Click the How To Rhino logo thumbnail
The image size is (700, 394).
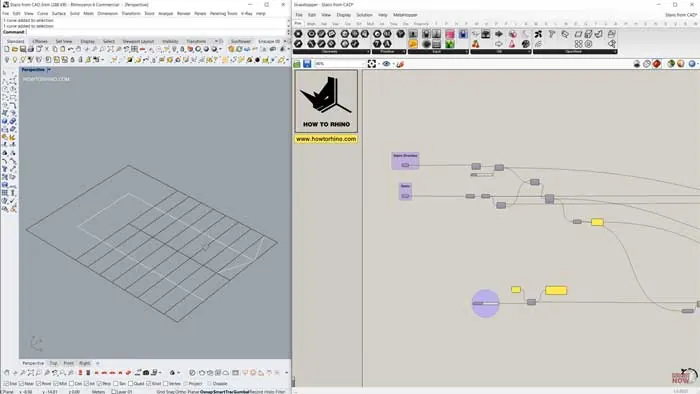(x=326, y=101)
